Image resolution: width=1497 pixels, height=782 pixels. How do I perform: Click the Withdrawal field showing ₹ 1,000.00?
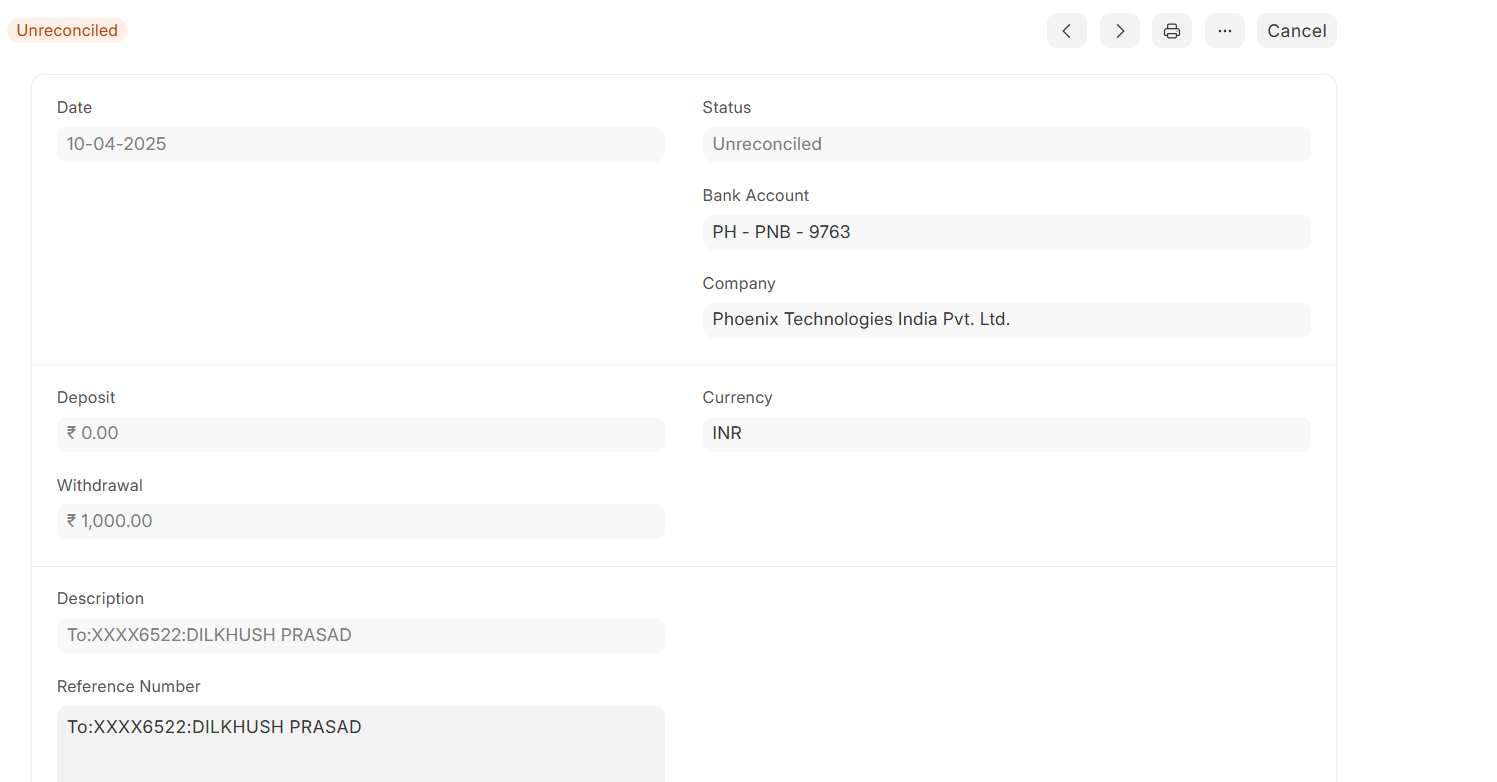click(x=360, y=521)
